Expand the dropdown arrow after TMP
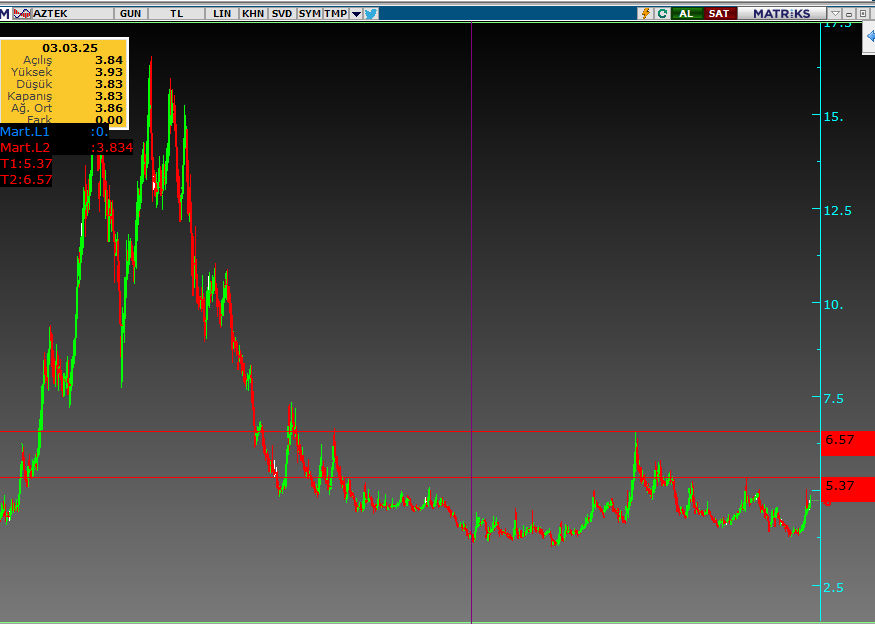The image size is (875, 624). [x=356, y=14]
